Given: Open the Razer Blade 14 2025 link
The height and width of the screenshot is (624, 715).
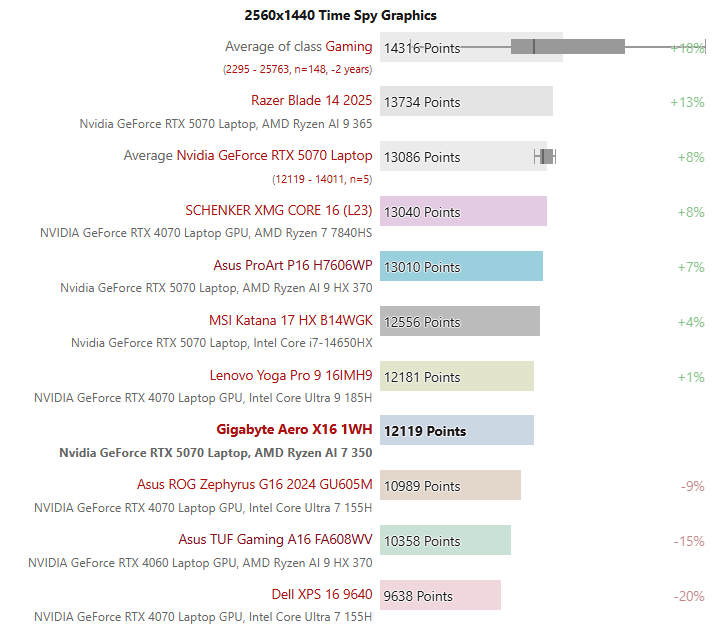Looking at the screenshot, I should click(311, 100).
